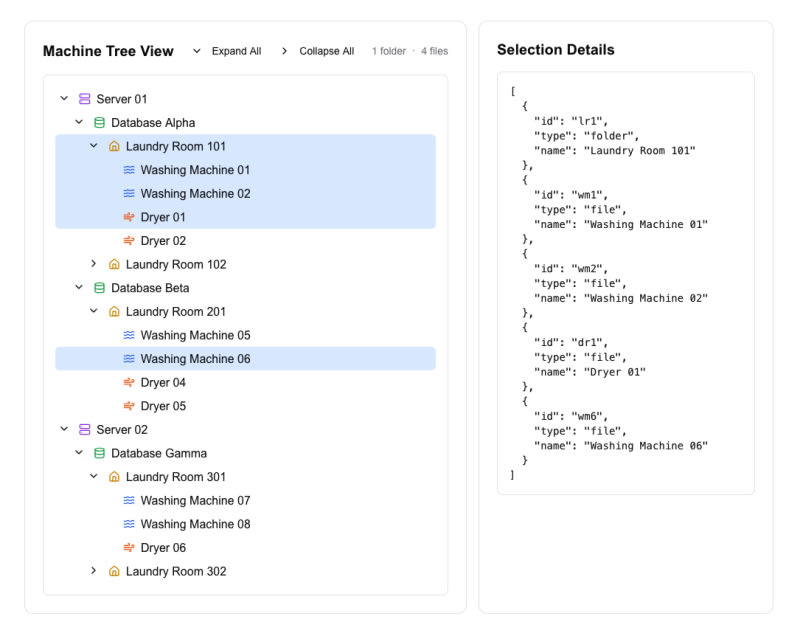Click the Washing Machine 08 wave icon
This screenshot has height=636, width=800.
click(x=128, y=524)
